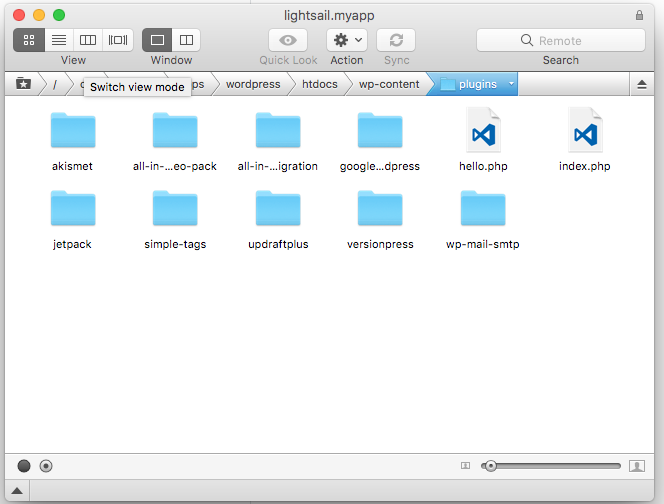Go to htdocs in path bar
Screen dimensions: 664x504
pyautogui.click(x=320, y=84)
